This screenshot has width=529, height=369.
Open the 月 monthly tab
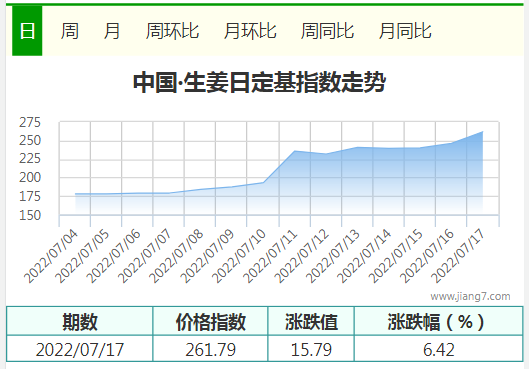[112, 31]
